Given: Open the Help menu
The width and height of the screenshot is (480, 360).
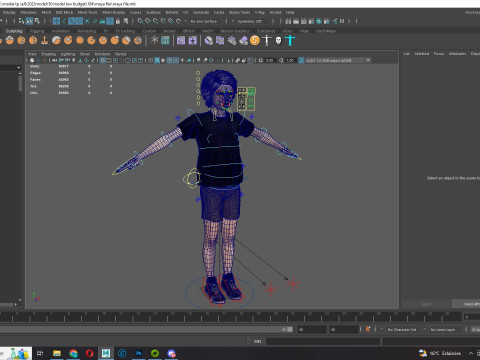Looking at the screenshot, I should point(290,12).
